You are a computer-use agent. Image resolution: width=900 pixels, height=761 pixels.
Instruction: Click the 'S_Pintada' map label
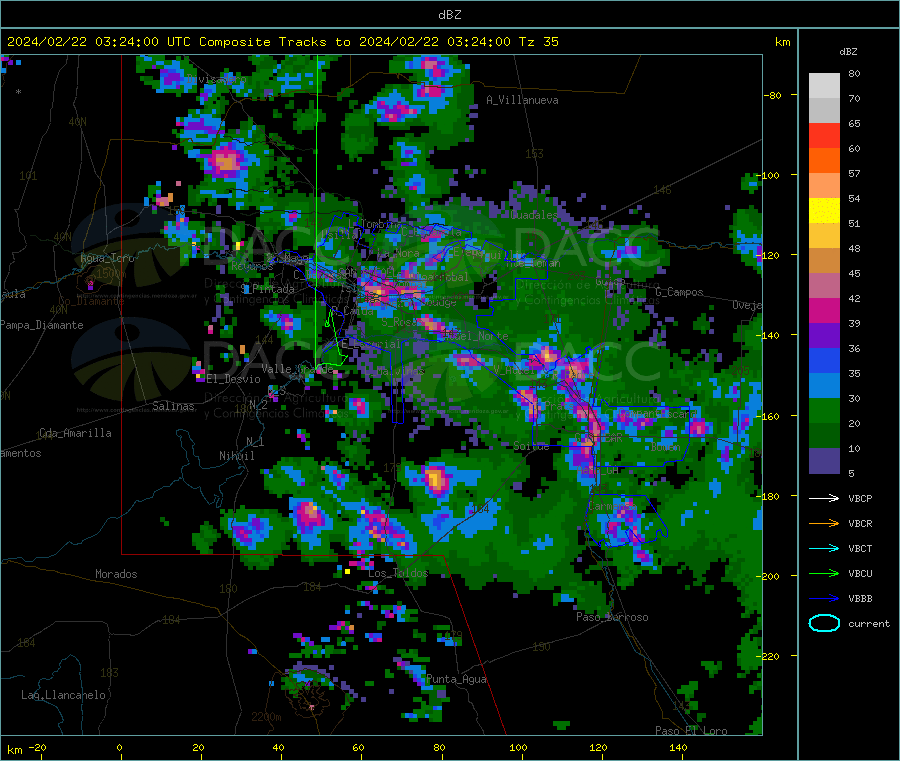click(x=268, y=289)
